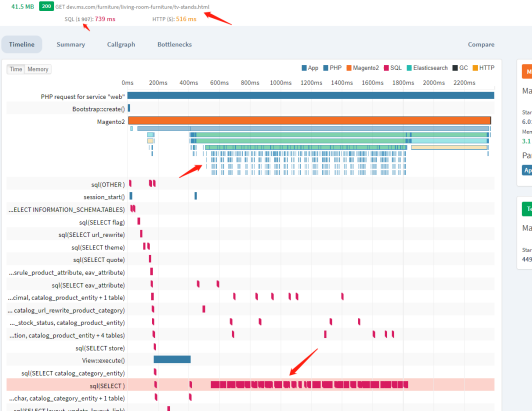Screen dimensions: 532x411
Task: Select the Memory view toggle
Action: tap(38, 69)
